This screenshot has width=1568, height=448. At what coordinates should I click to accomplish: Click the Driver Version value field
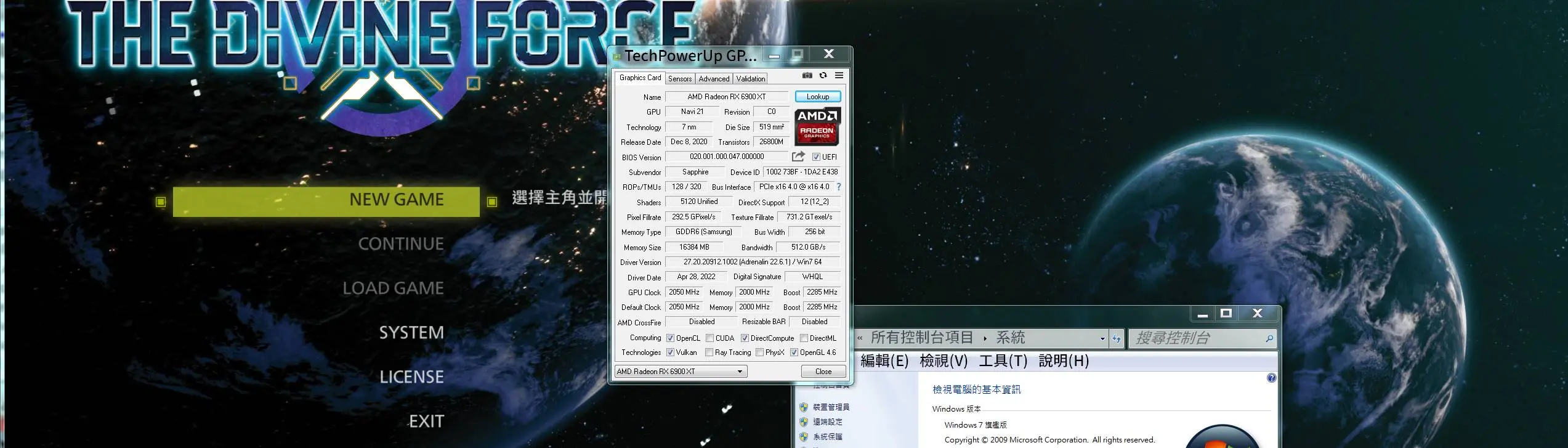(753, 262)
